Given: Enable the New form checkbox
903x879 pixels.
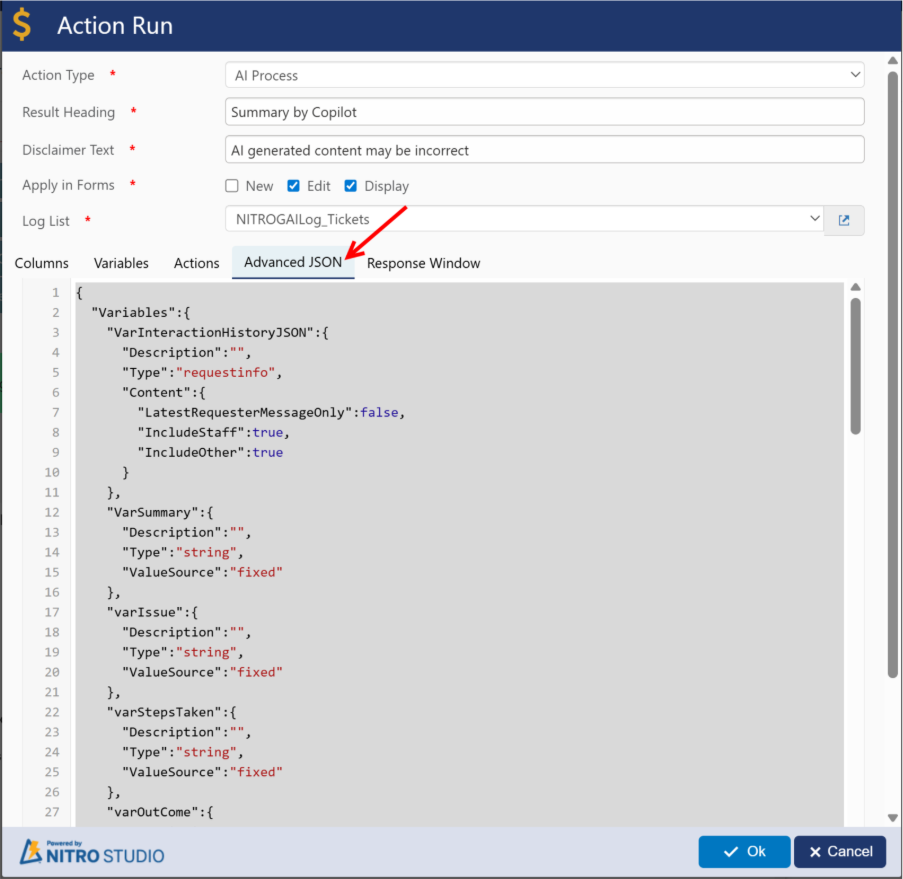Looking at the screenshot, I should [x=232, y=186].
